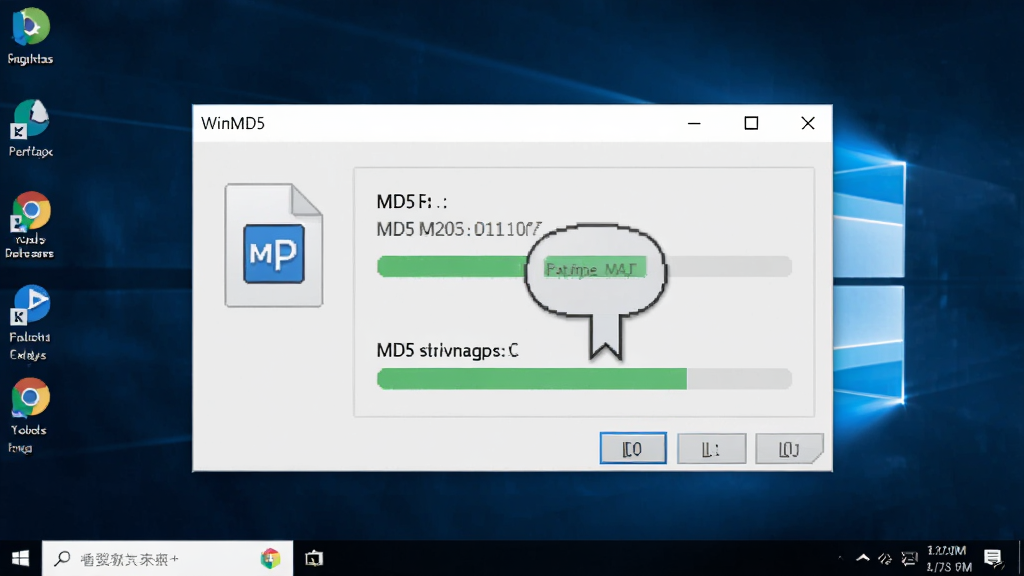Screen dimensions: 1024x576
Task: Open the Windows Start menu
Action: point(20,558)
